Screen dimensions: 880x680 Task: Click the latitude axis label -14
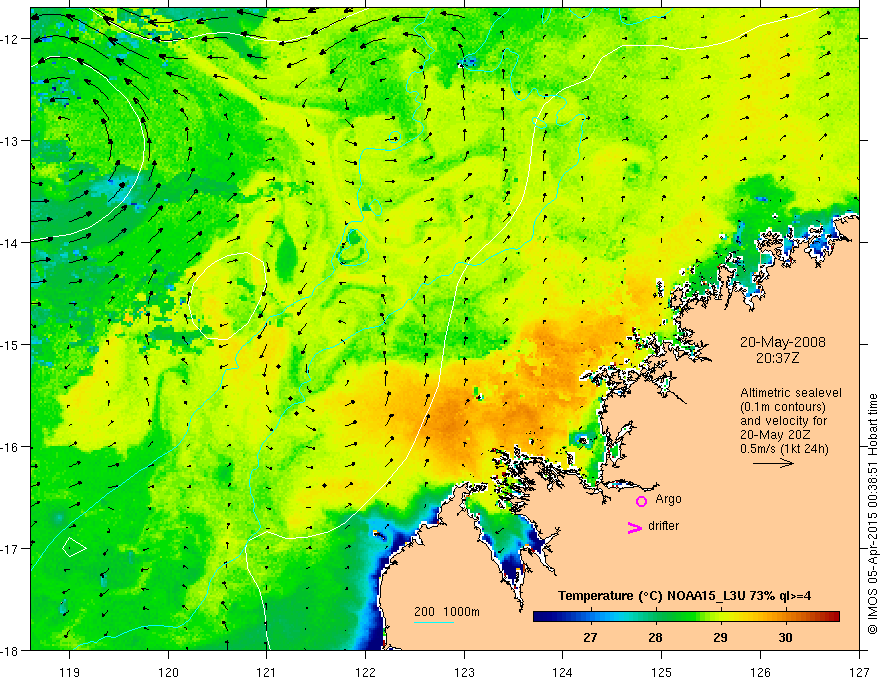pos(9,243)
